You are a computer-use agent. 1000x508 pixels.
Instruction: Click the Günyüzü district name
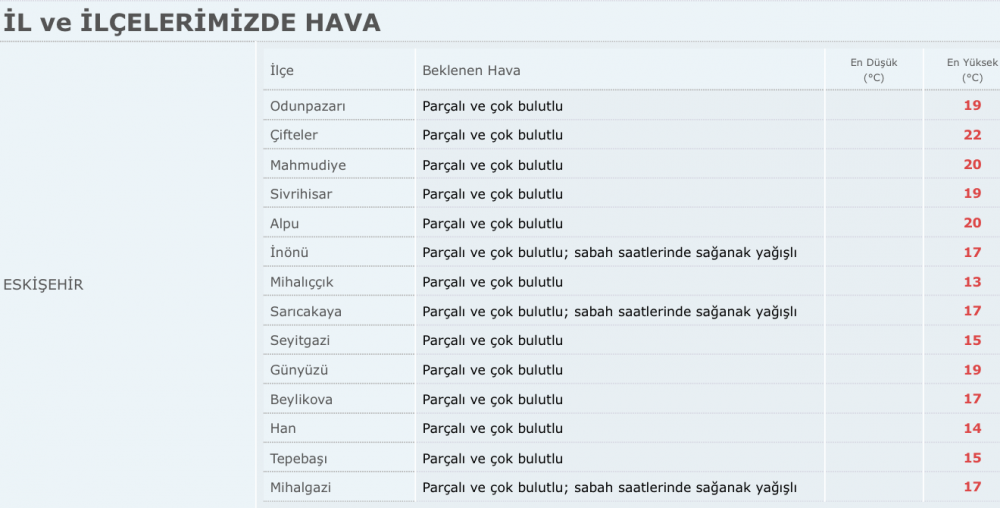coord(298,370)
